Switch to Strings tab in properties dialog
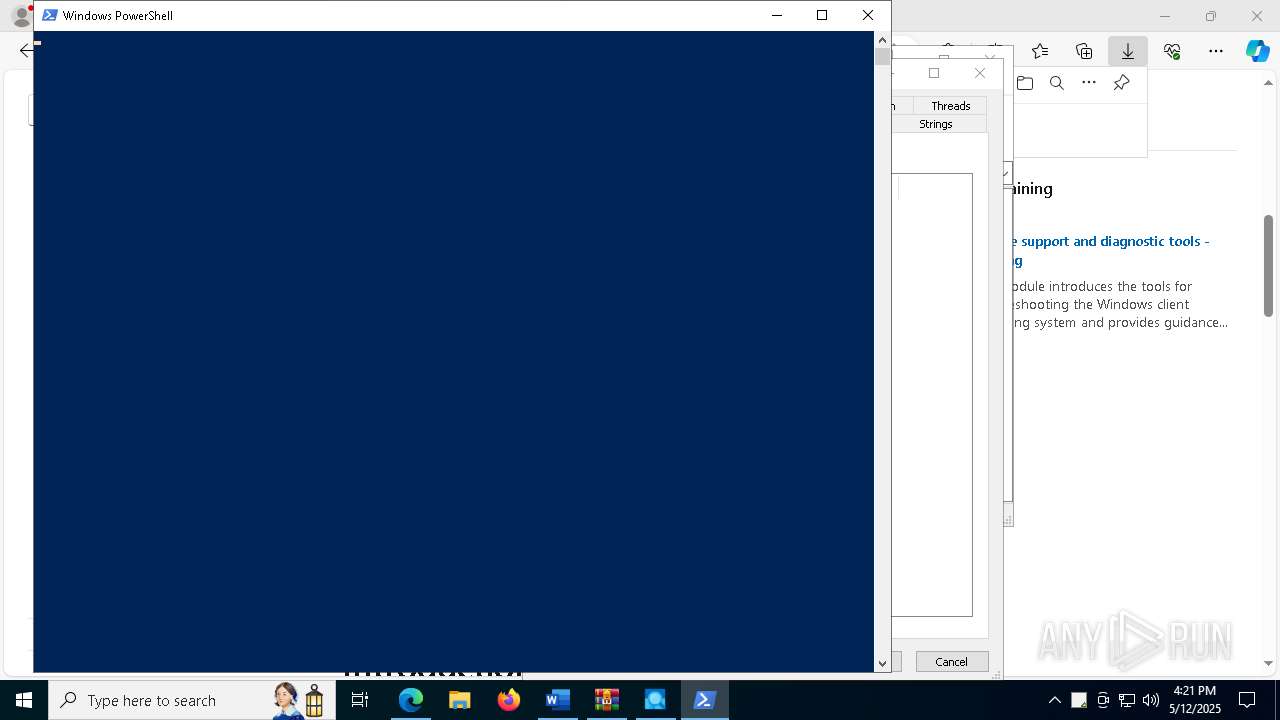 [x=936, y=124]
